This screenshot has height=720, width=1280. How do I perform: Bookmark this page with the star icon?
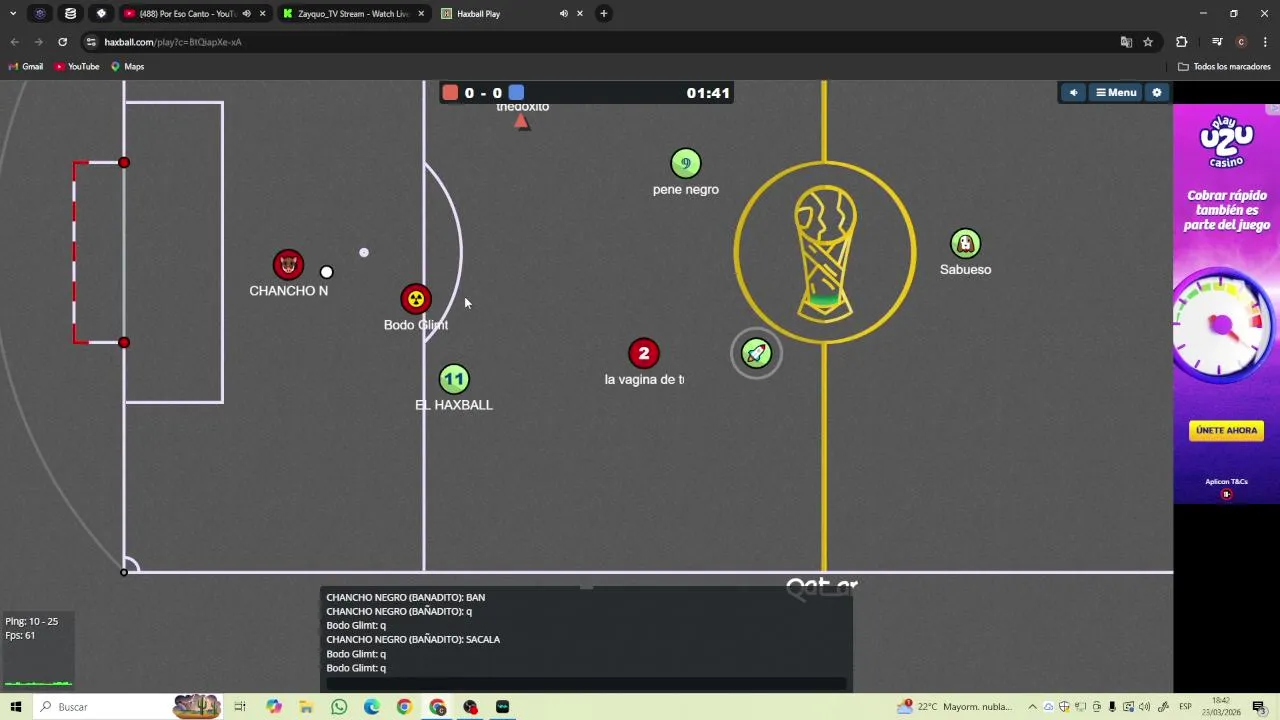[1148, 42]
